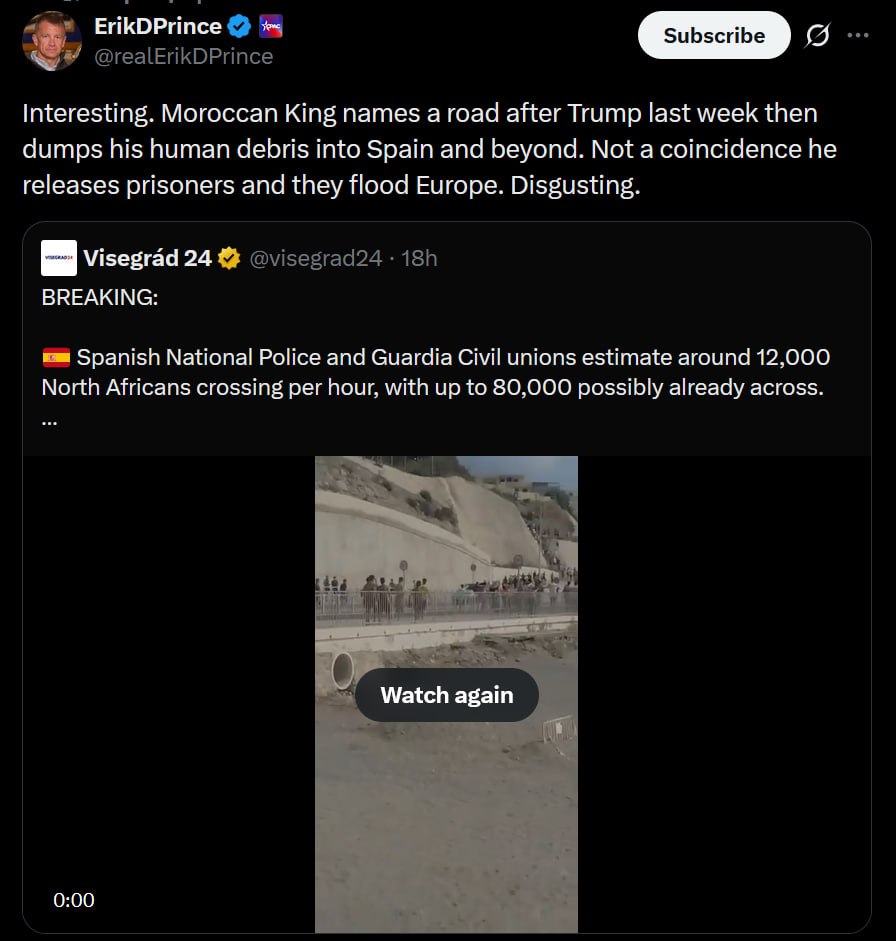896x941 pixels.
Task: Open the three-dots more options menu
Action: (858, 35)
